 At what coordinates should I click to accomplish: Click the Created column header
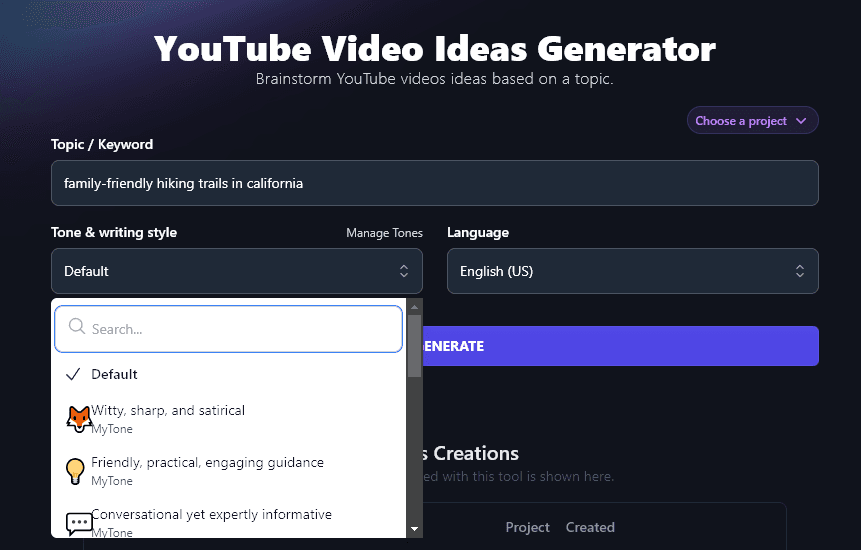click(x=590, y=527)
